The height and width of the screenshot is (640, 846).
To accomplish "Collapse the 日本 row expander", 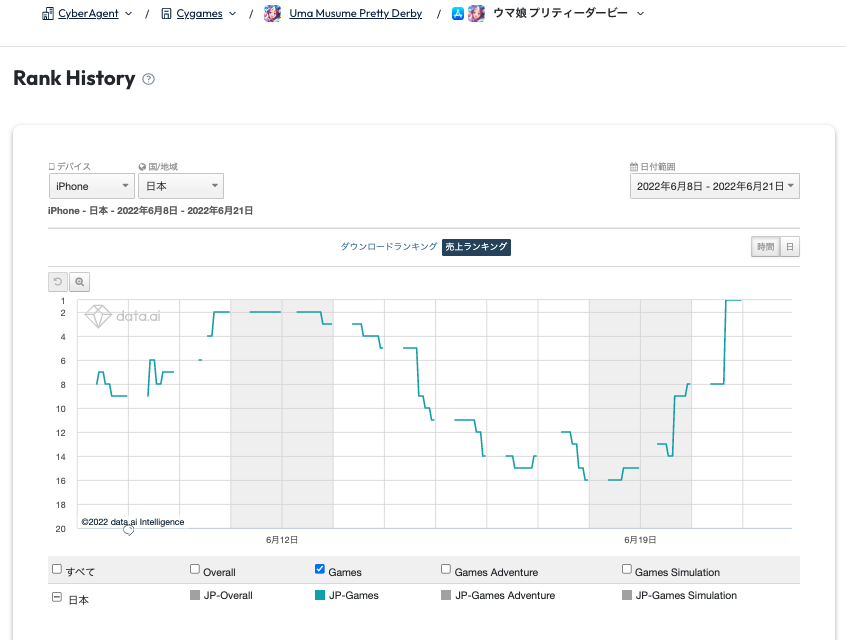I will coord(57,597).
